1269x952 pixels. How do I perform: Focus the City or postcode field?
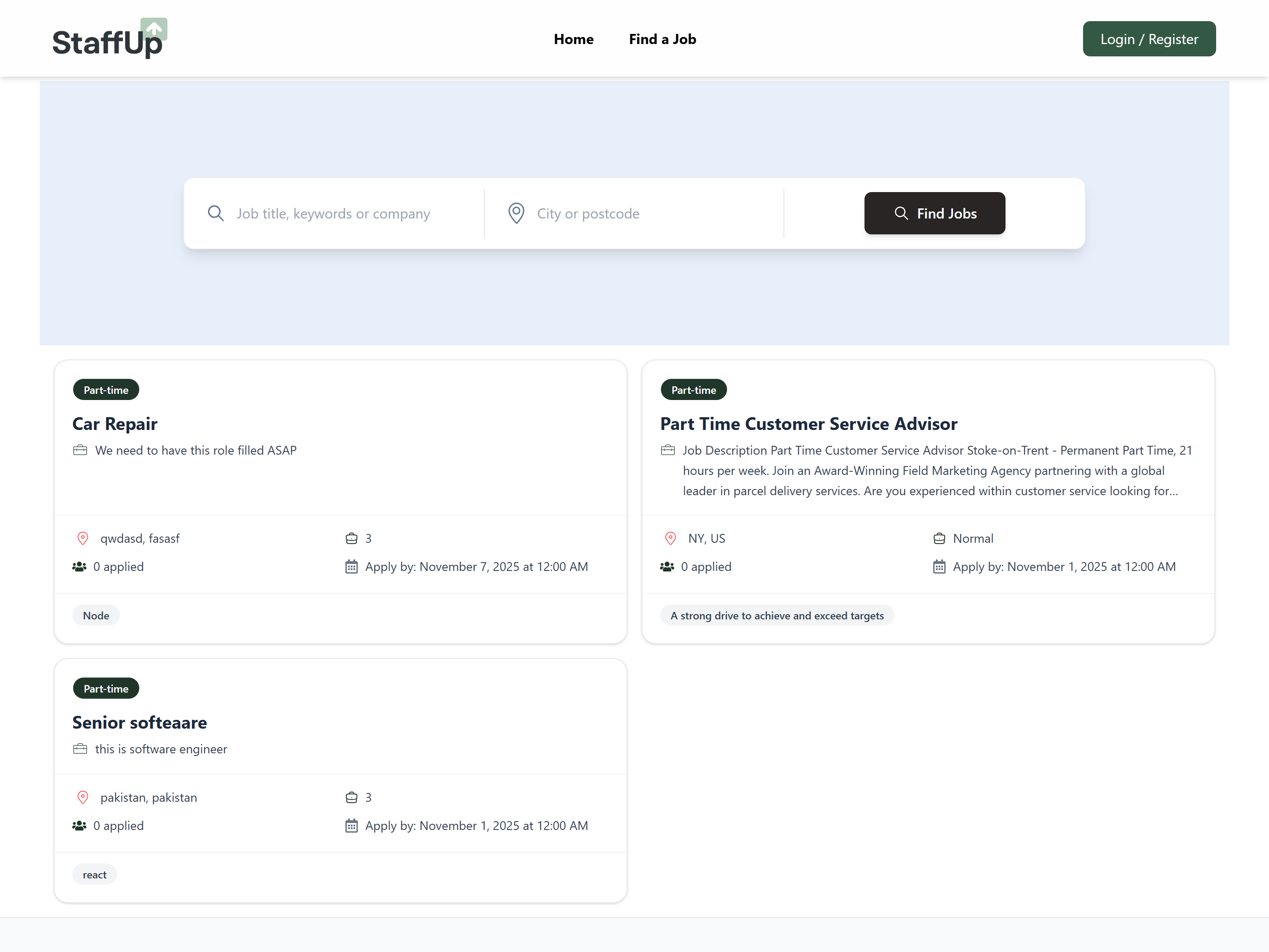pyautogui.click(x=648, y=213)
